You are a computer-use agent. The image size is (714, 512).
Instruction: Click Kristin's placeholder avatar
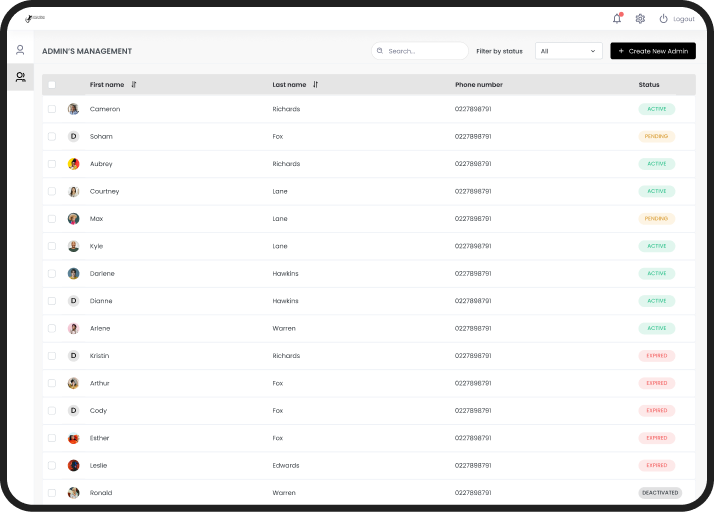pyautogui.click(x=73, y=356)
